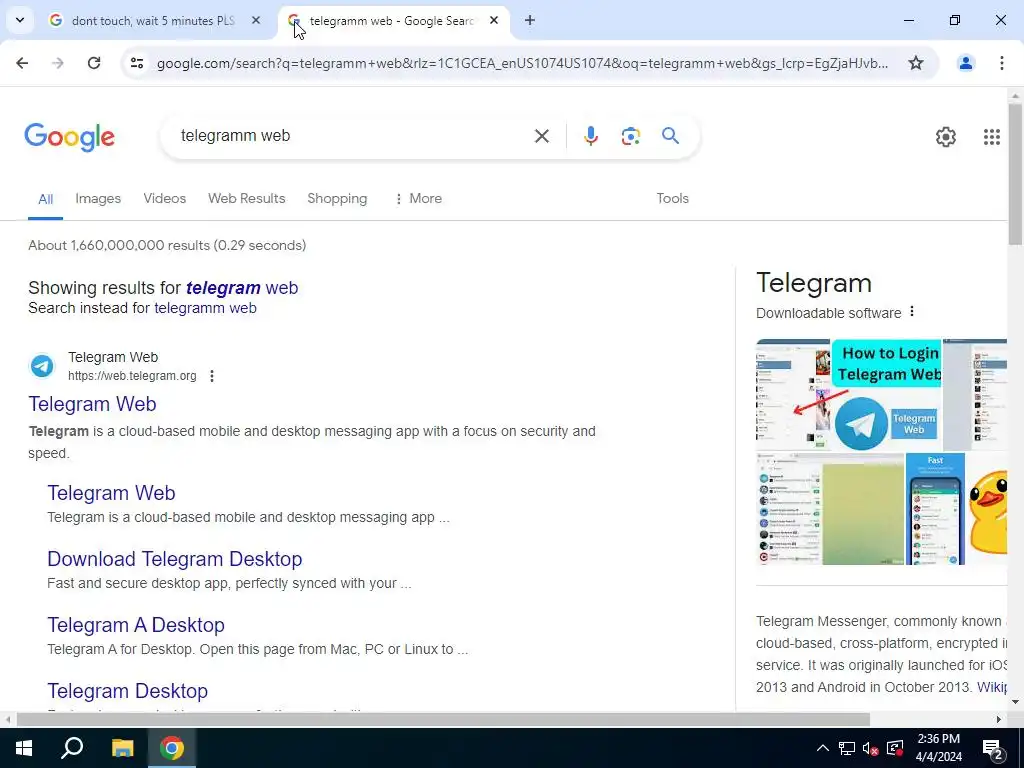1024x768 pixels.
Task: Select the All results tab
Action: pos(45,199)
